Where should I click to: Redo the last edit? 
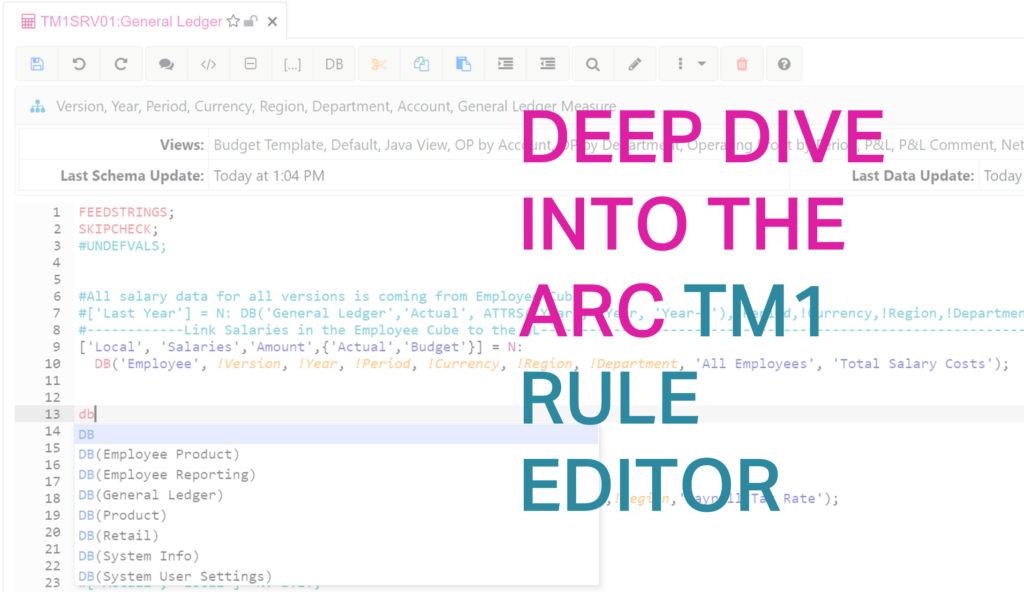pos(121,64)
